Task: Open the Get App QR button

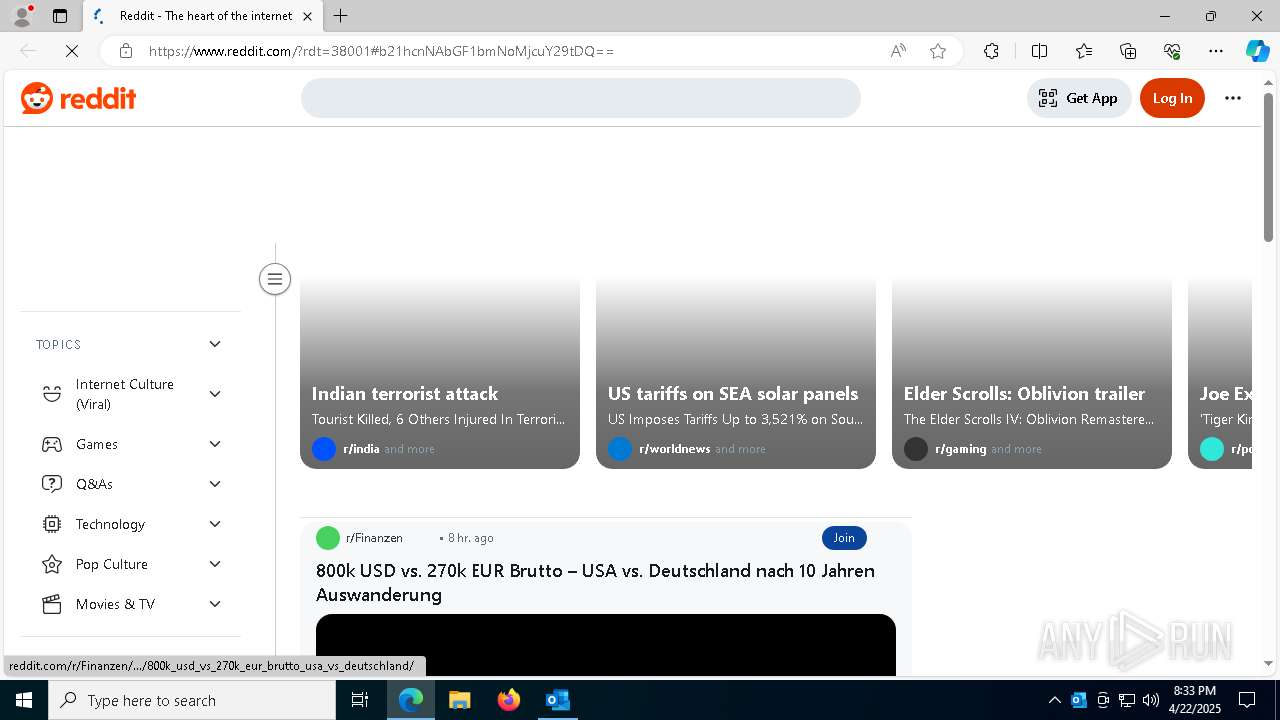Action: click(x=1078, y=98)
